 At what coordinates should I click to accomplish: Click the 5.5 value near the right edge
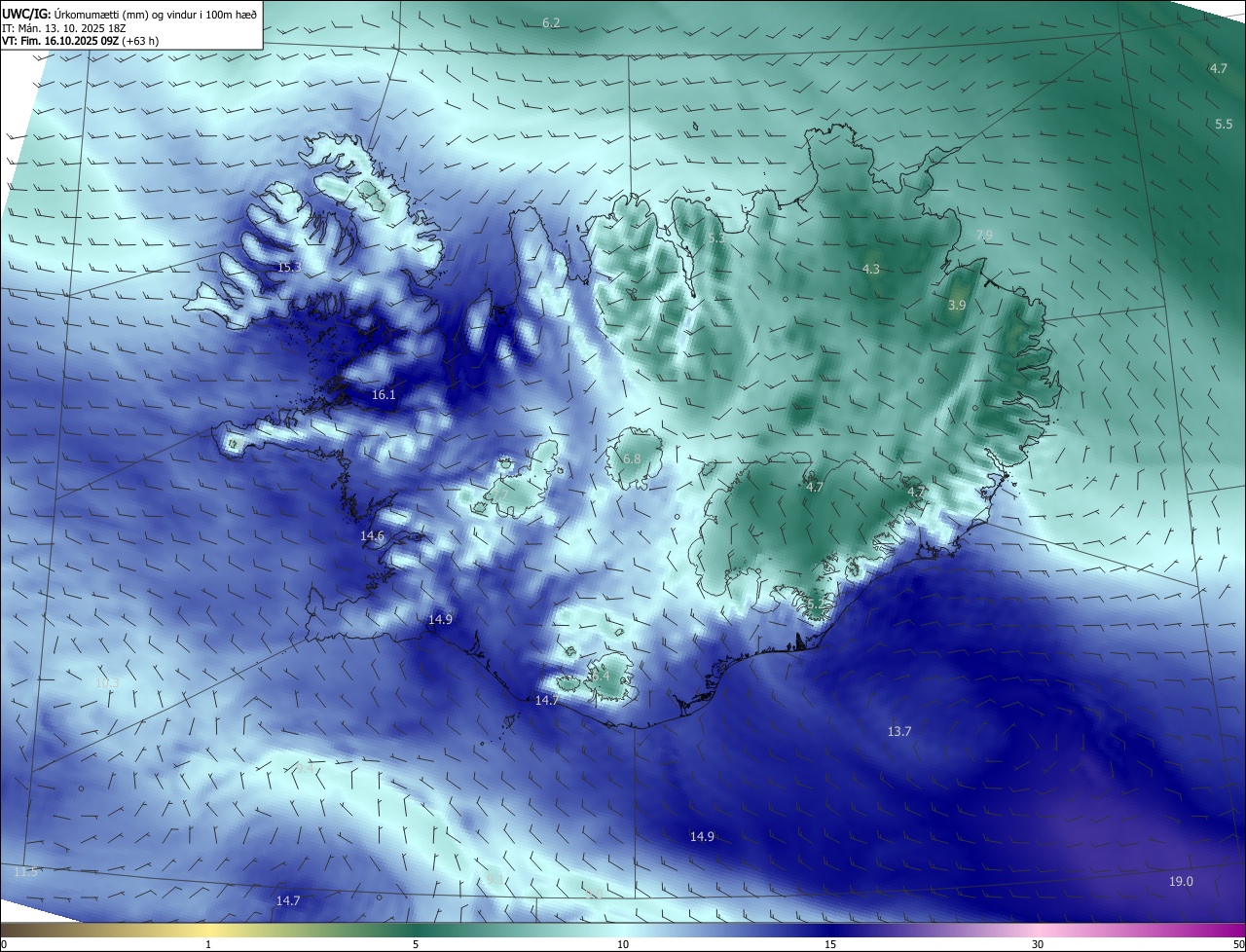click(x=1224, y=125)
